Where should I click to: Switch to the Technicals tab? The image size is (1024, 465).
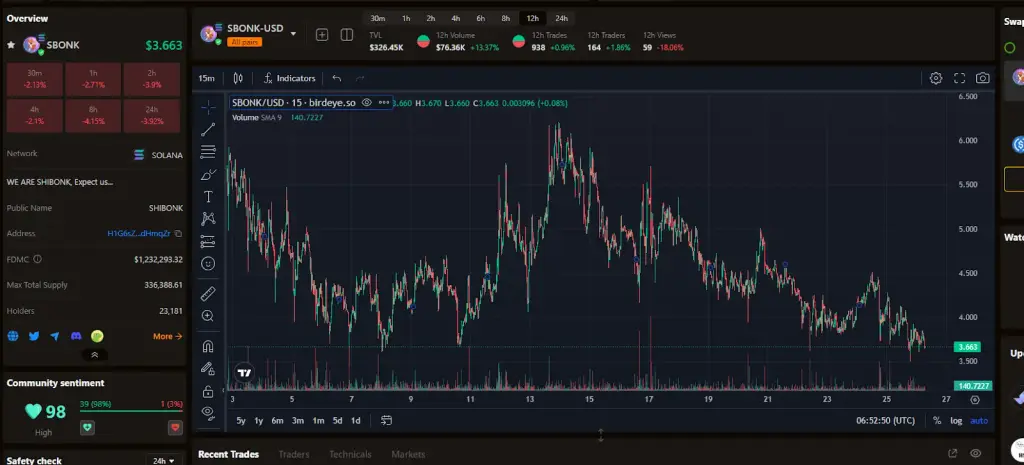click(x=350, y=454)
